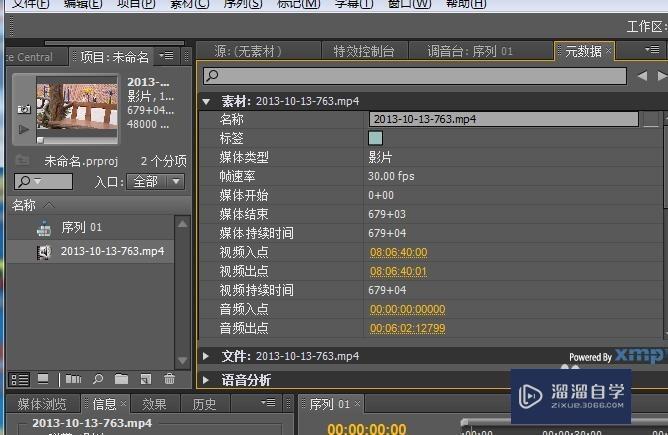This screenshot has width=668, height=435.
Task: Select the 2013-10-13-763.mp4 clip icon
Action: pos(43,252)
